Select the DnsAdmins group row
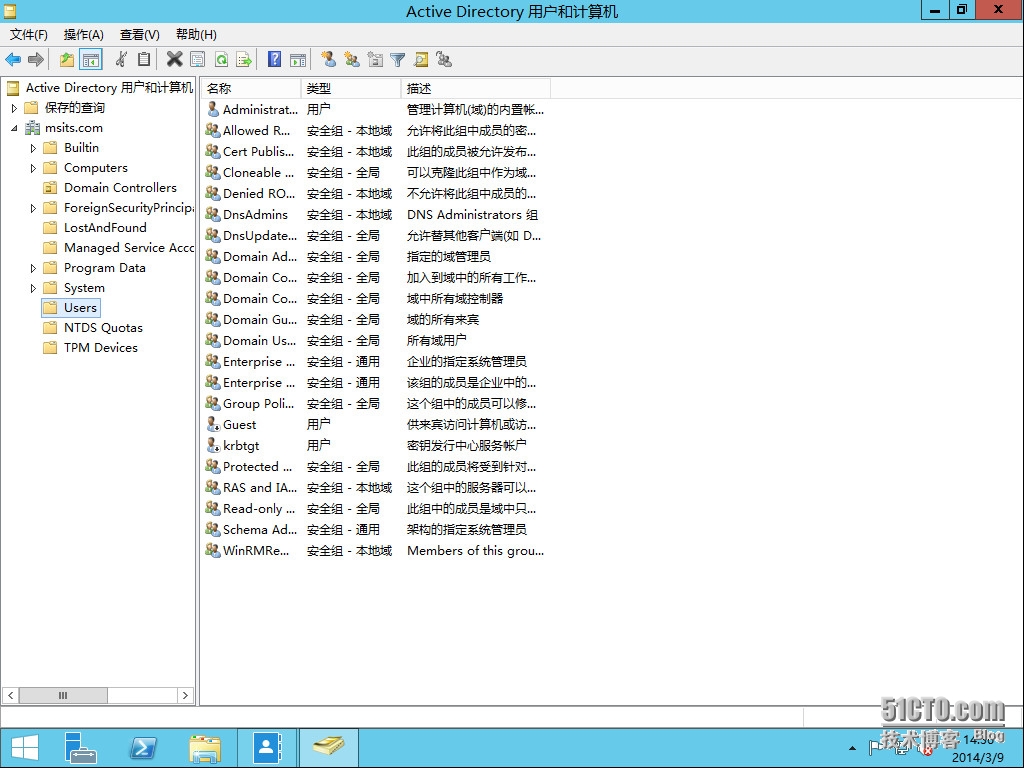This screenshot has height=768, width=1024. pos(375,215)
